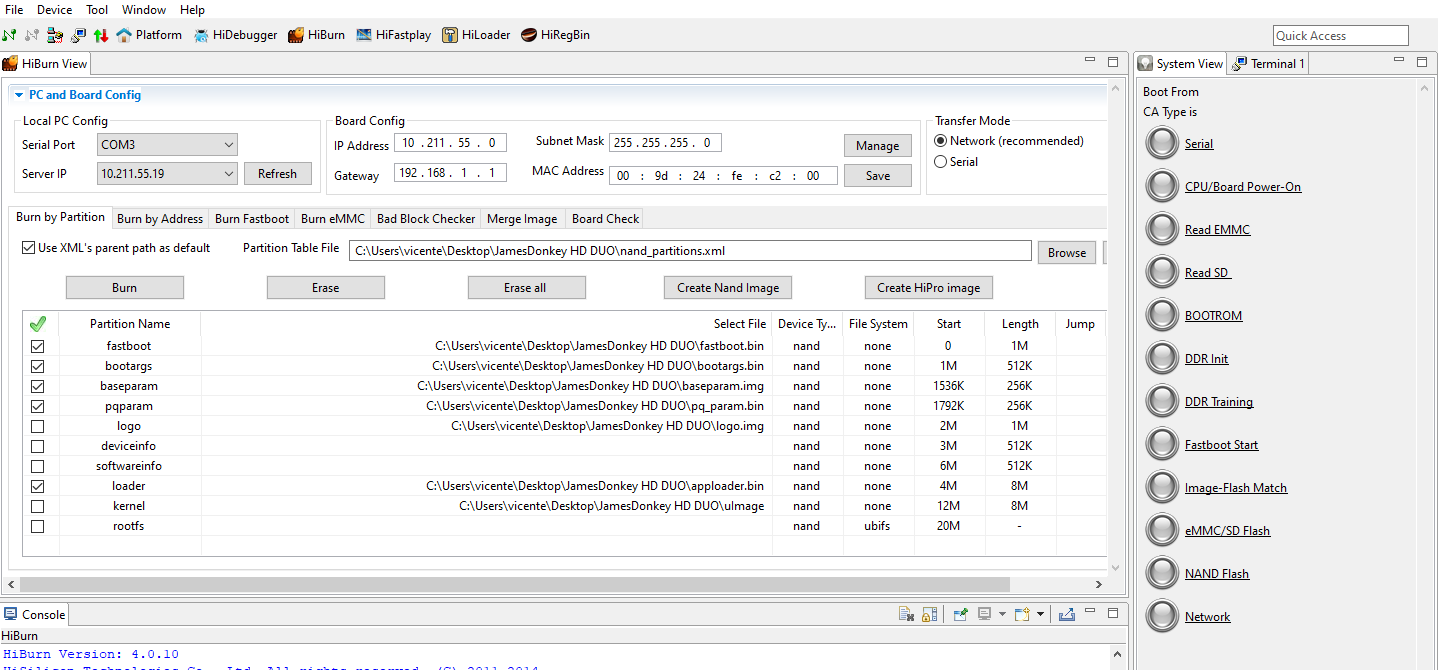The image size is (1438, 670).
Task: Check the logo partition checkbox
Action: tap(38, 426)
